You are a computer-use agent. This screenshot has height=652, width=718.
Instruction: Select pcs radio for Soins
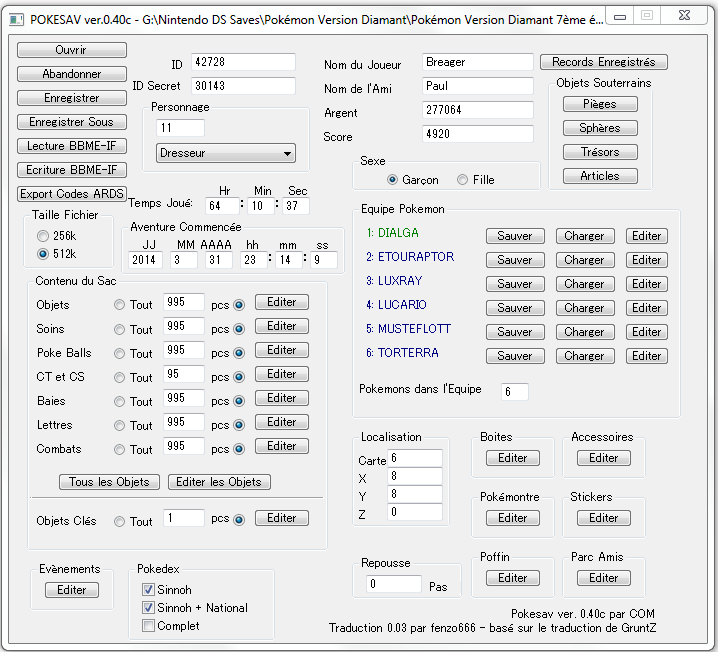(239, 329)
